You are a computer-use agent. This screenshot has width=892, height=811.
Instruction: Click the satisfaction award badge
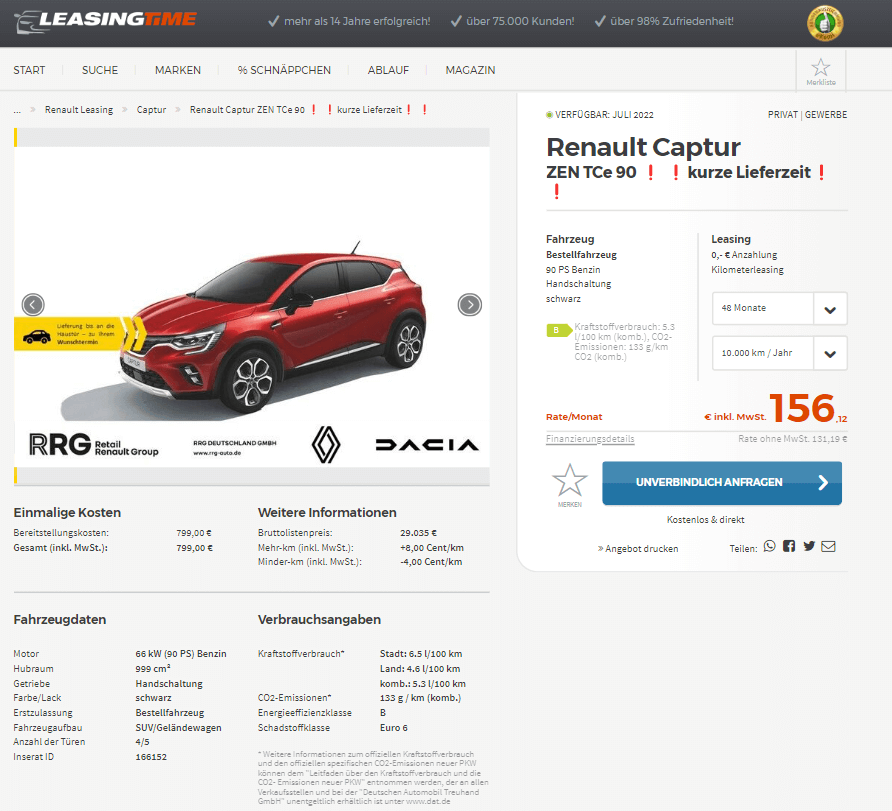point(825,23)
